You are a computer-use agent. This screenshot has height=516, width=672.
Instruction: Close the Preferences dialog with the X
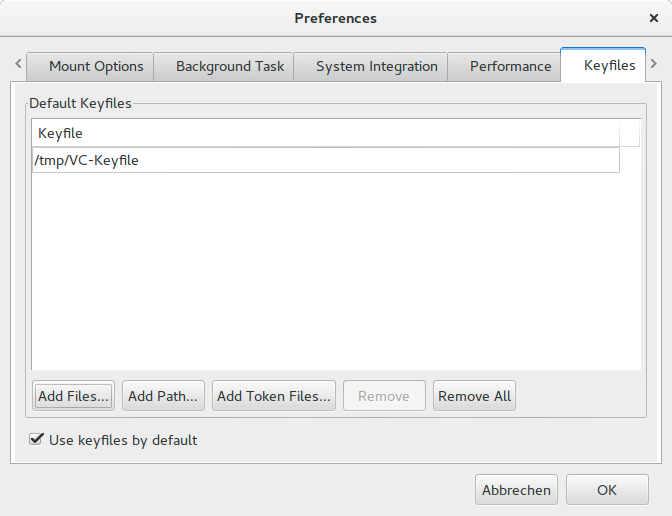point(653,18)
